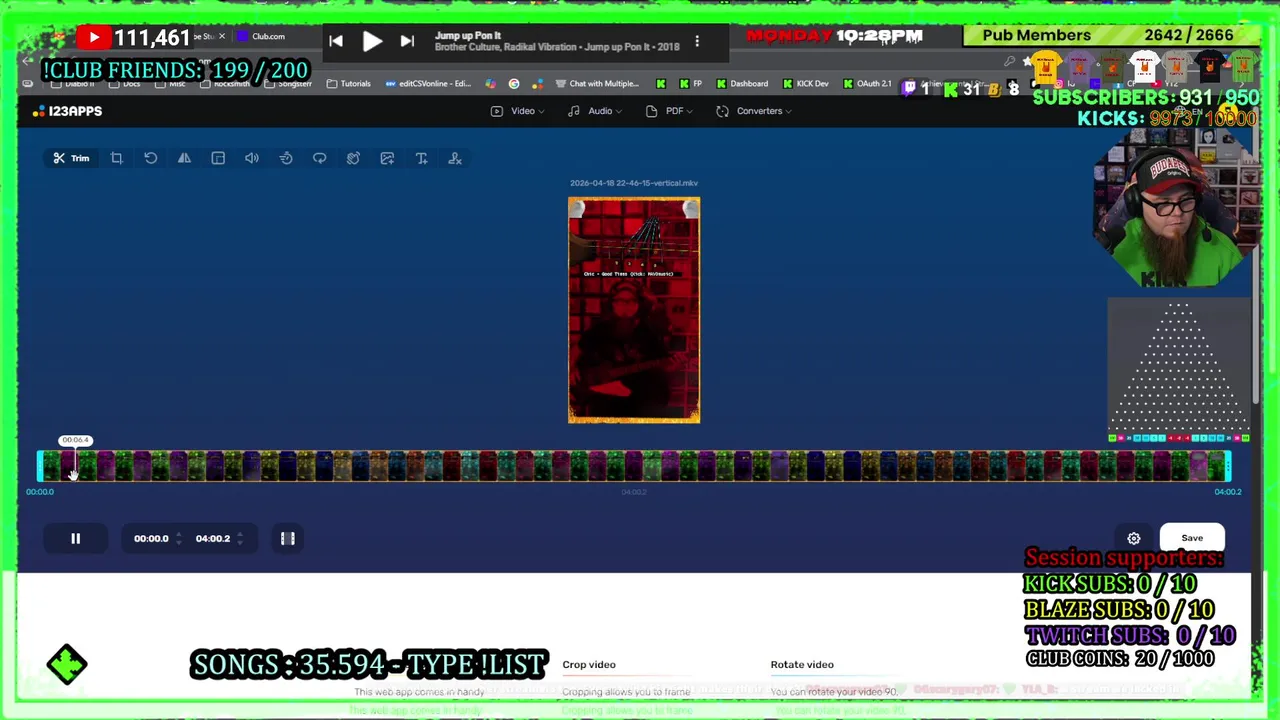Pause the video playback
Viewport: 1280px width, 720px height.
point(75,538)
